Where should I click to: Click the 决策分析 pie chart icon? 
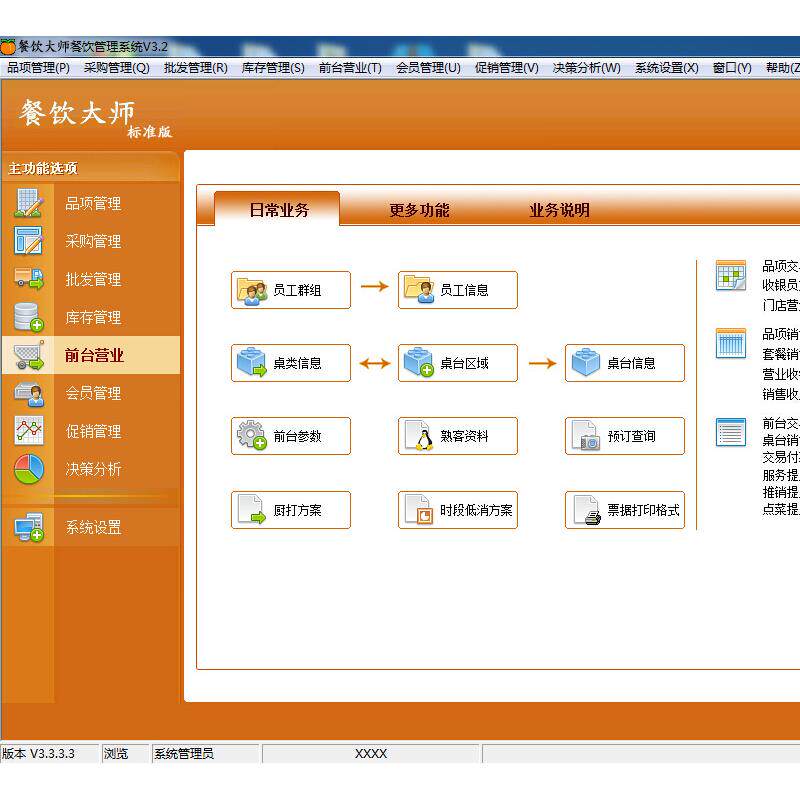(29, 469)
